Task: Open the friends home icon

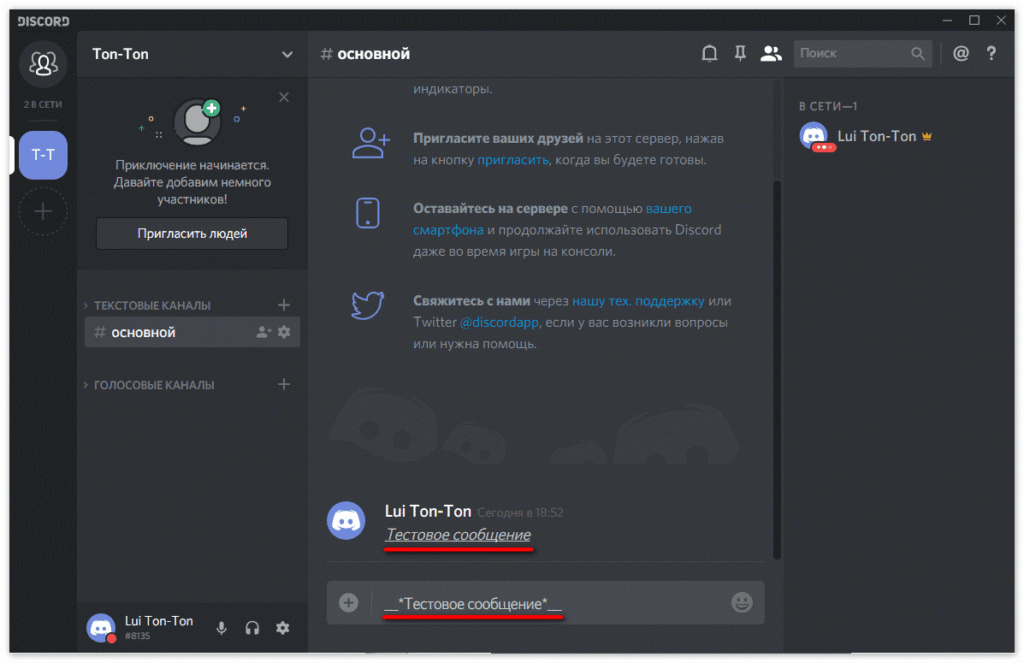Action: point(43,63)
